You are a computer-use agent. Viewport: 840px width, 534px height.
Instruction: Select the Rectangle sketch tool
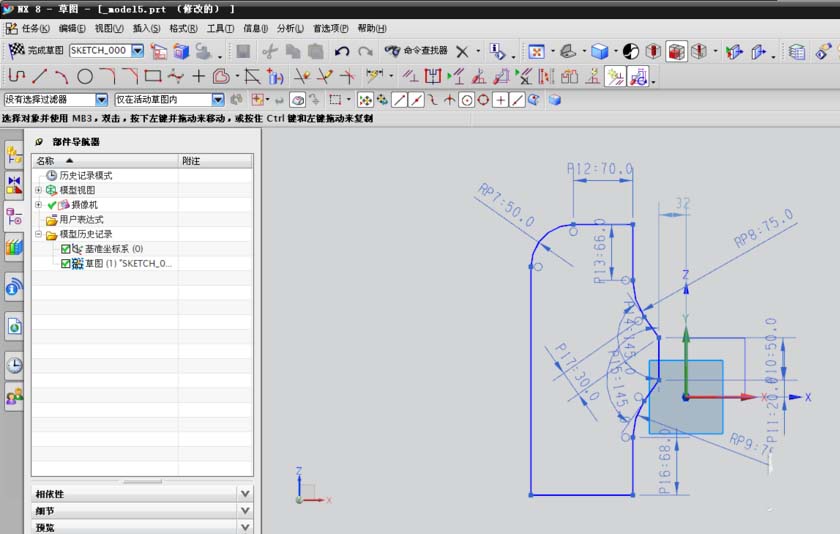point(153,76)
